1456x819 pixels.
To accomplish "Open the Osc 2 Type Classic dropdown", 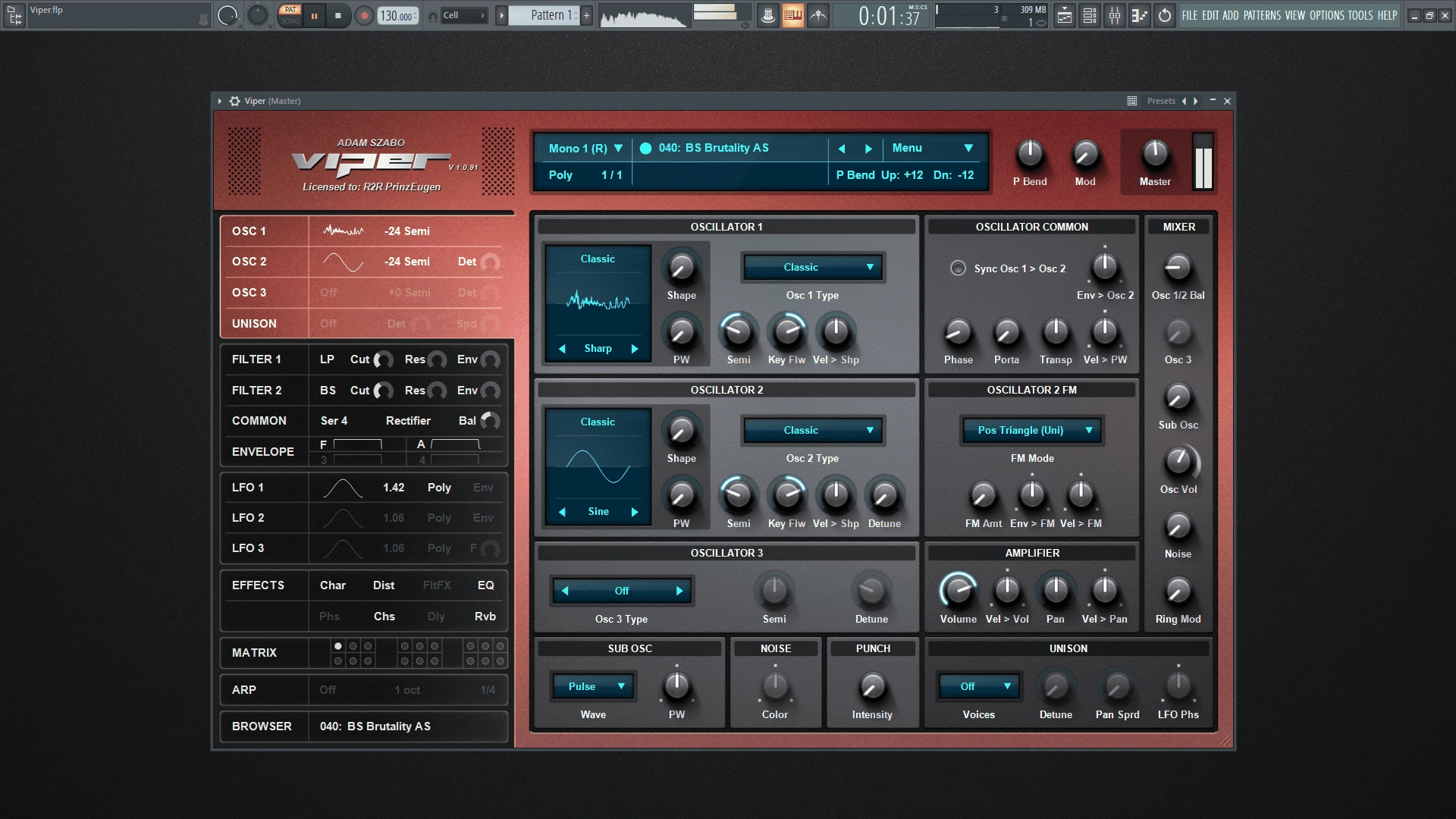I will (813, 430).
